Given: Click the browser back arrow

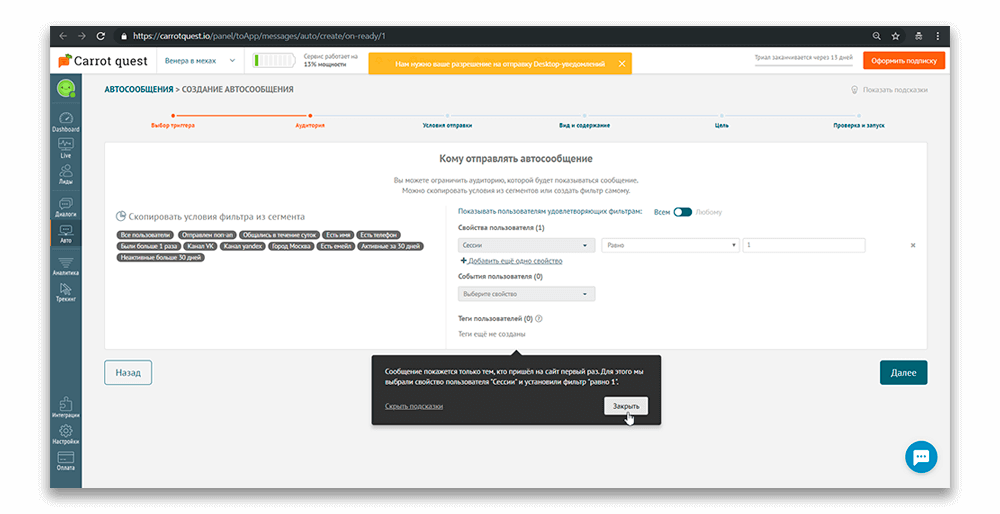Looking at the screenshot, I should [x=62, y=36].
